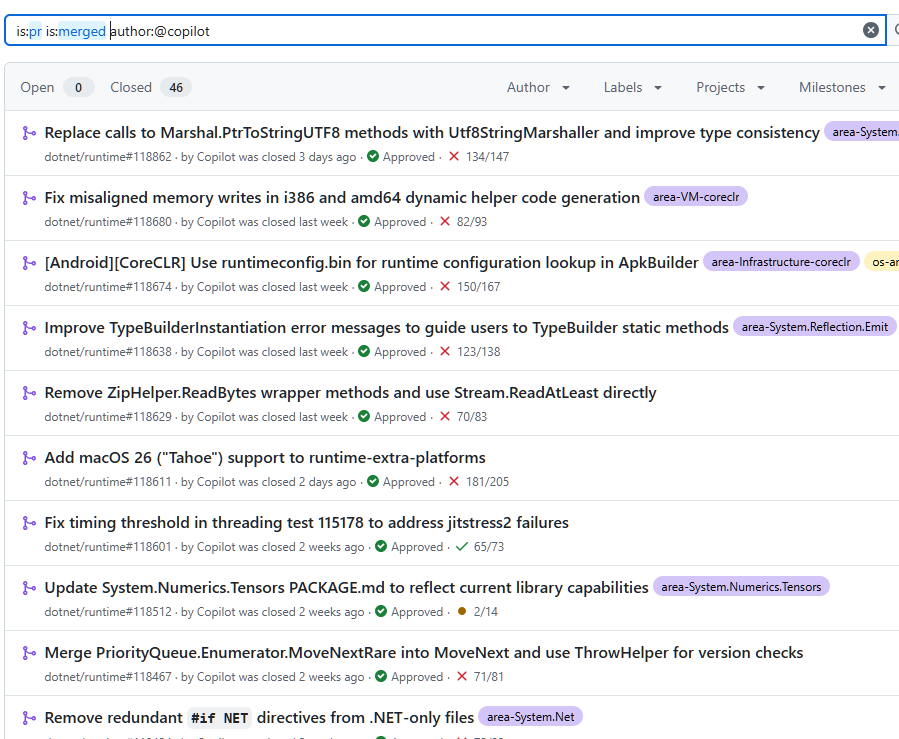Filter by area-System.Numerics.Tensors label
The image size is (899, 739).
tap(741, 587)
